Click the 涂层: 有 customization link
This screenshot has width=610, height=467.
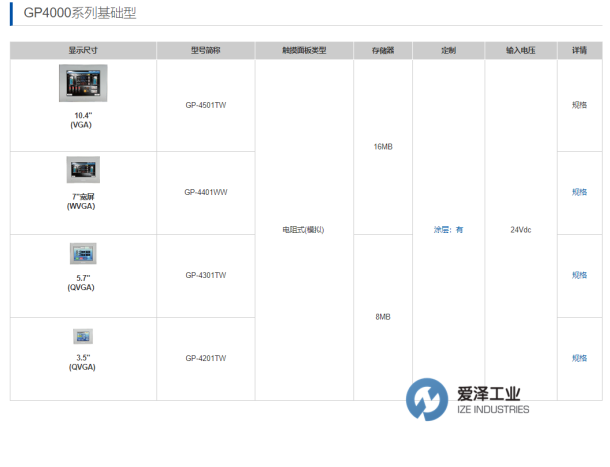tap(448, 230)
